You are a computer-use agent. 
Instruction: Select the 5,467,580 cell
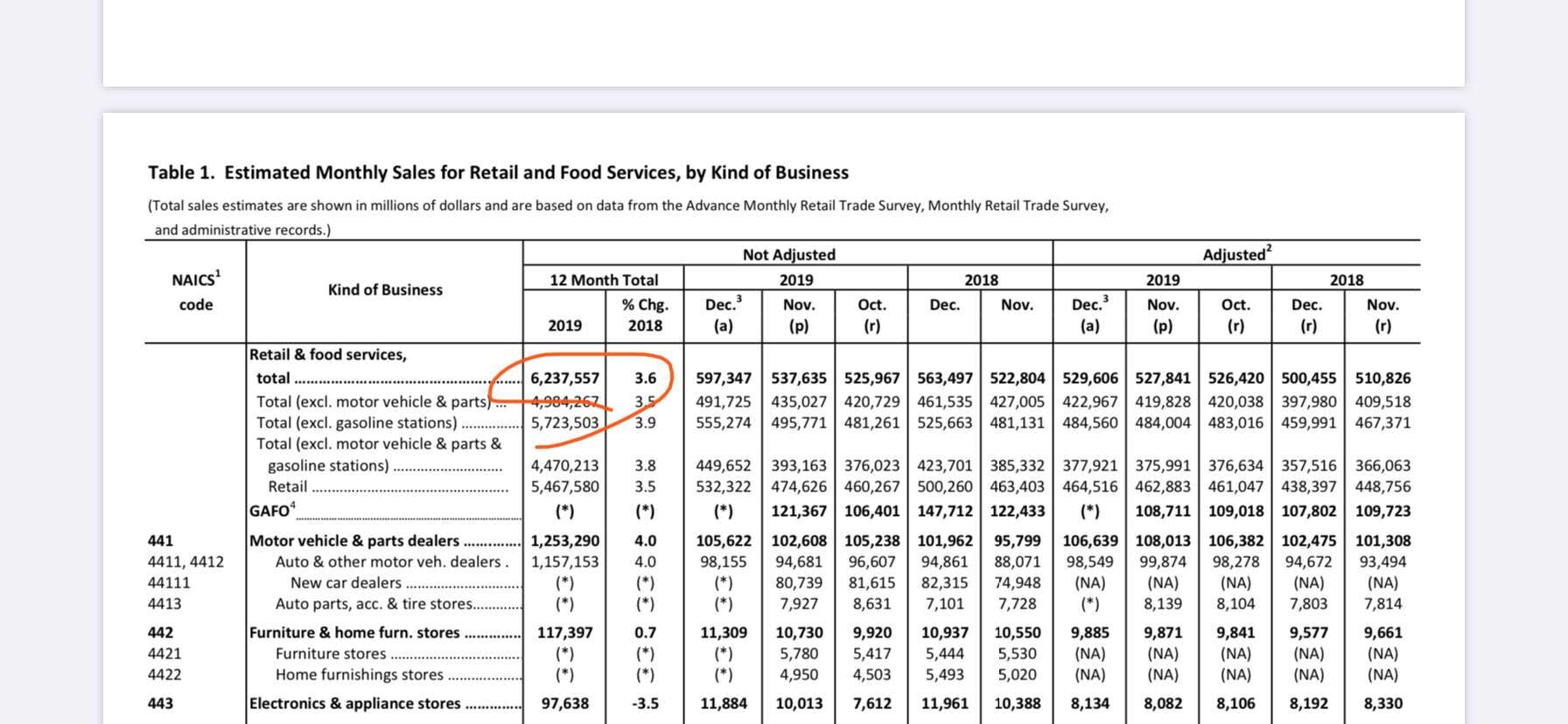565,486
